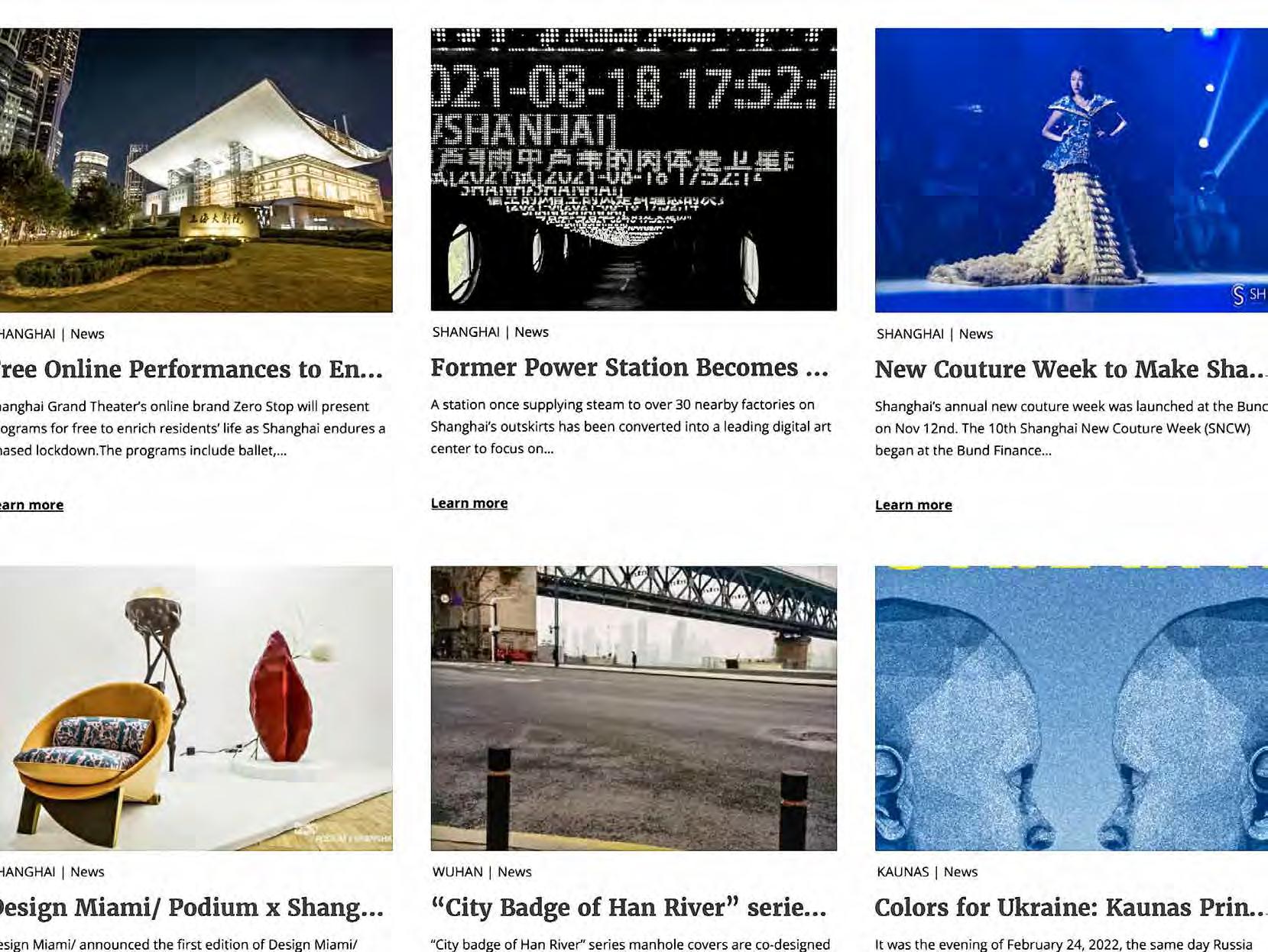Select the WUHAN | News category label
This screenshot has height=952, width=1268.
[482, 872]
